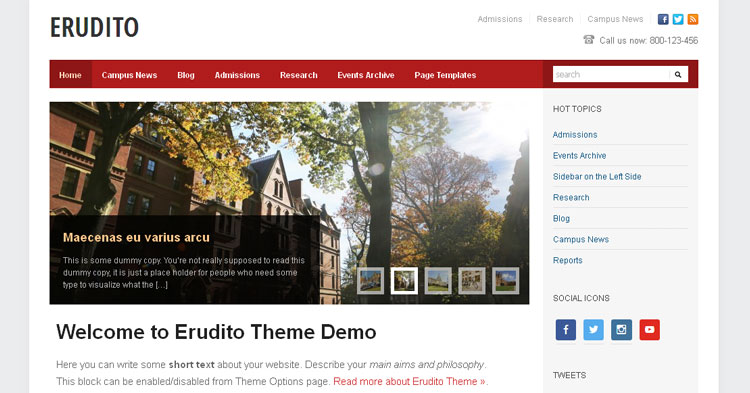
Task: Select first slider thumbnail
Action: [371, 281]
